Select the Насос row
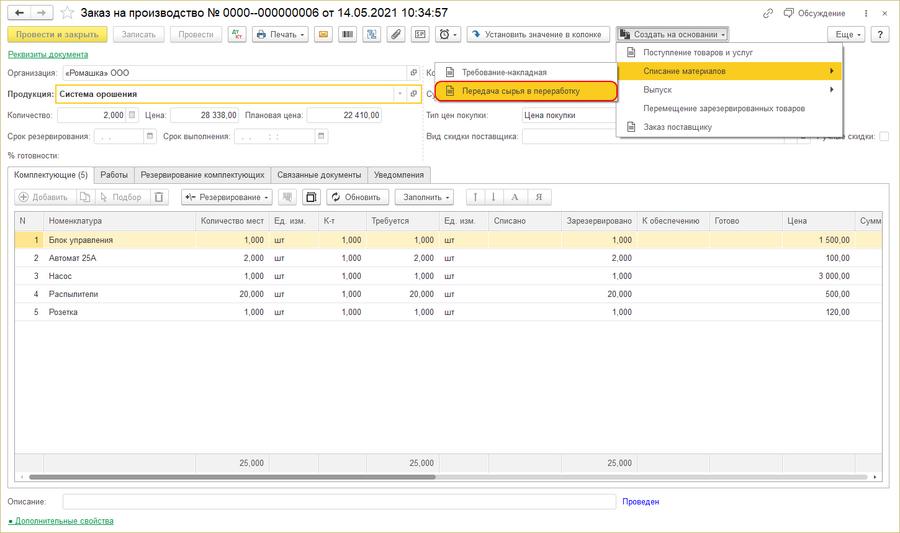Image resolution: width=900 pixels, height=533 pixels. click(x=448, y=276)
